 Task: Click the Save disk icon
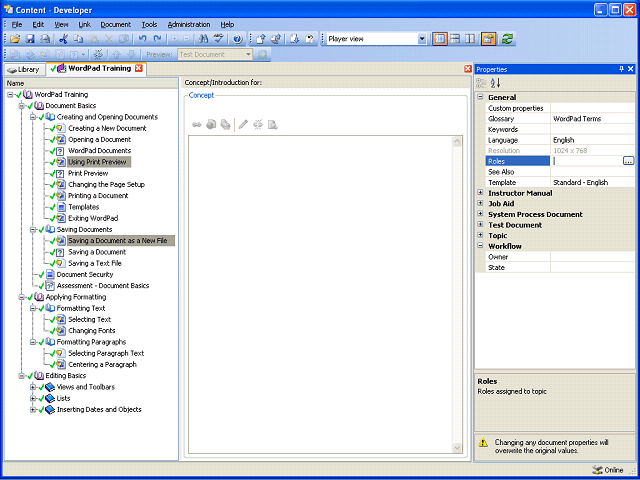pyautogui.click(x=30, y=39)
